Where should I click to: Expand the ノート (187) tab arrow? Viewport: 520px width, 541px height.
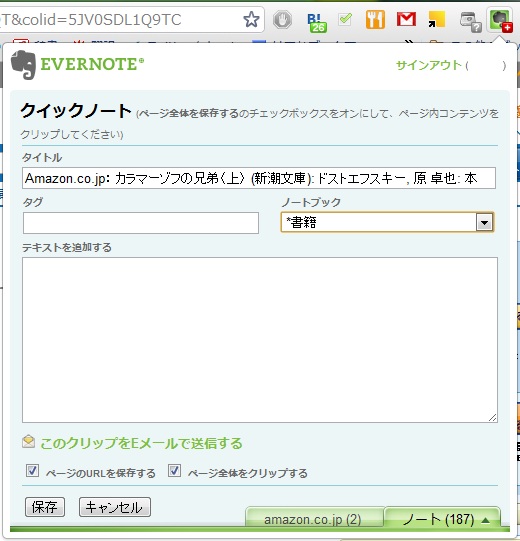(x=485, y=520)
